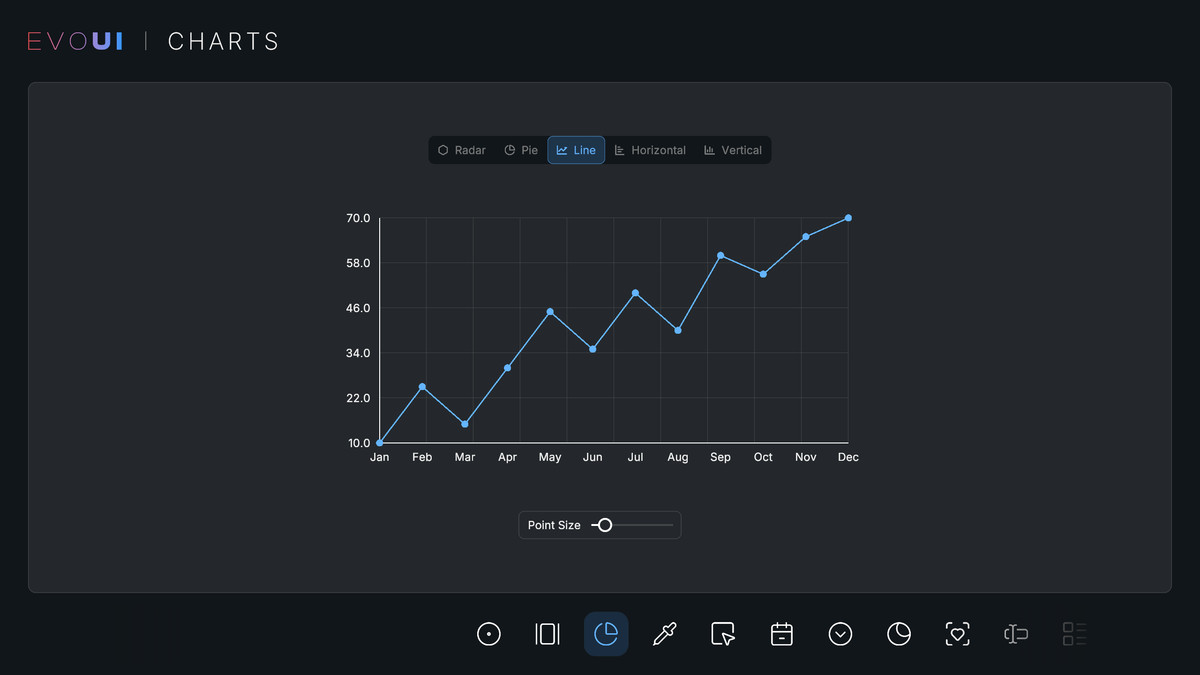The image size is (1200, 675).
Task: Select the circled dot icon in the dock
Action: [x=488, y=634]
